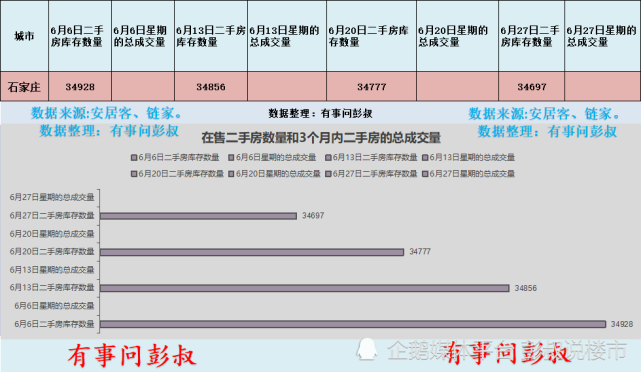
Task: Select the table value 34697
Action: pyautogui.click(x=531, y=87)
